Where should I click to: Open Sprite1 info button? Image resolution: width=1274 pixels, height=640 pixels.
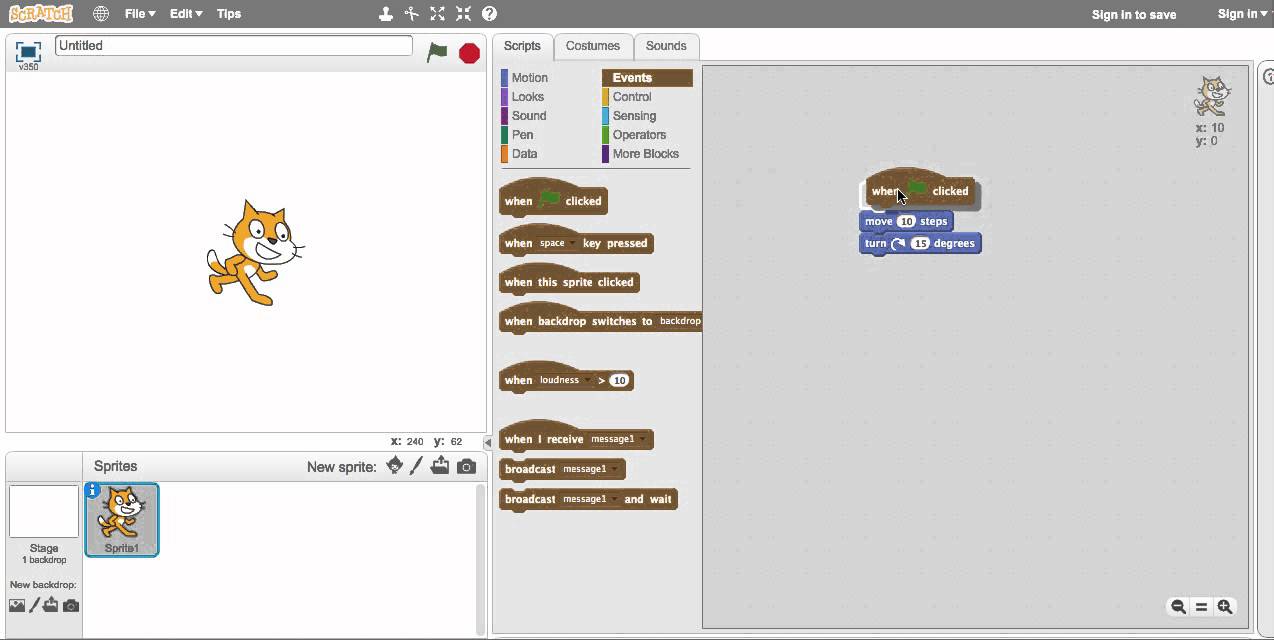(93, 490)
